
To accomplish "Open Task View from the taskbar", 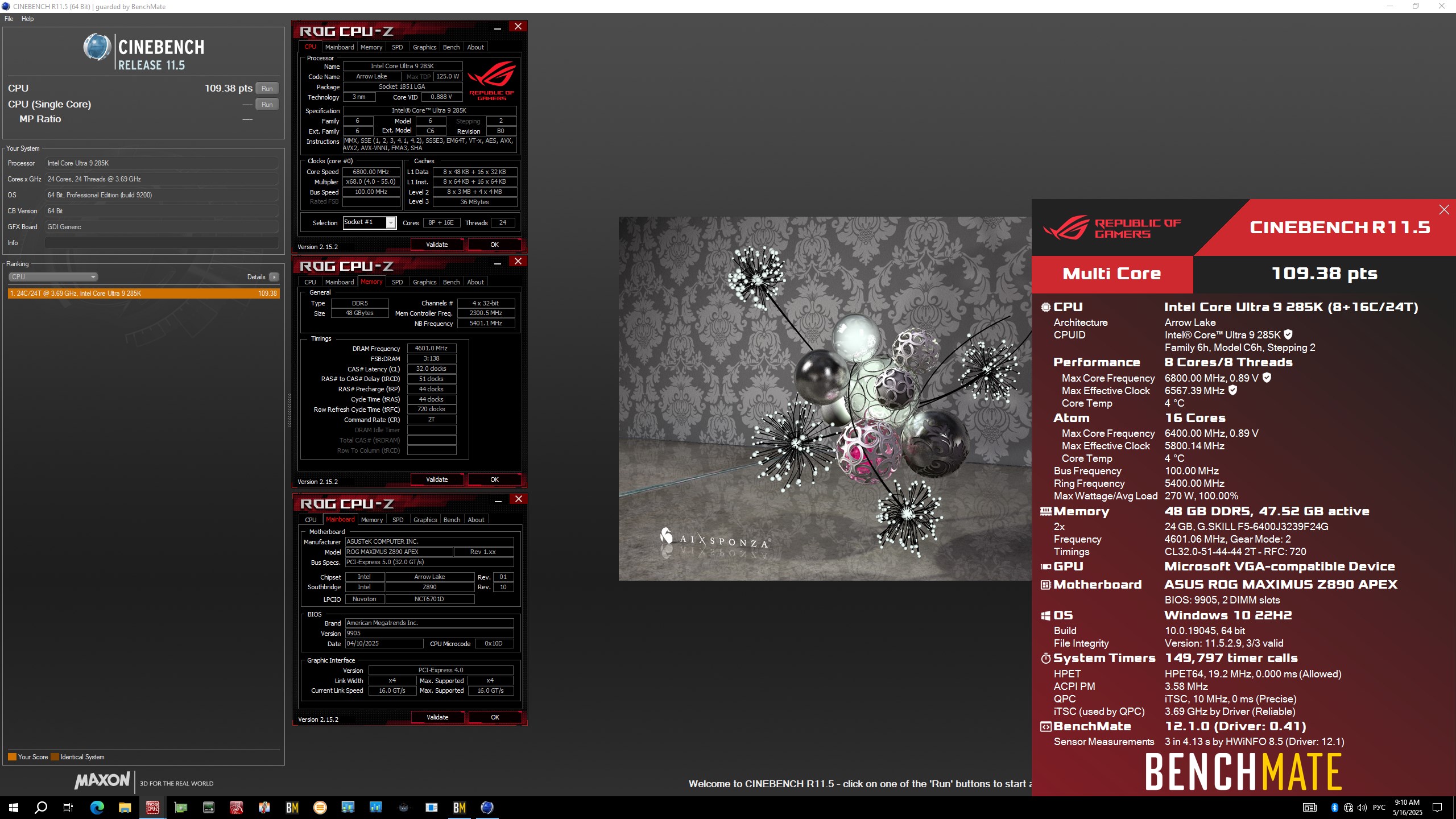I will [68, 807].
